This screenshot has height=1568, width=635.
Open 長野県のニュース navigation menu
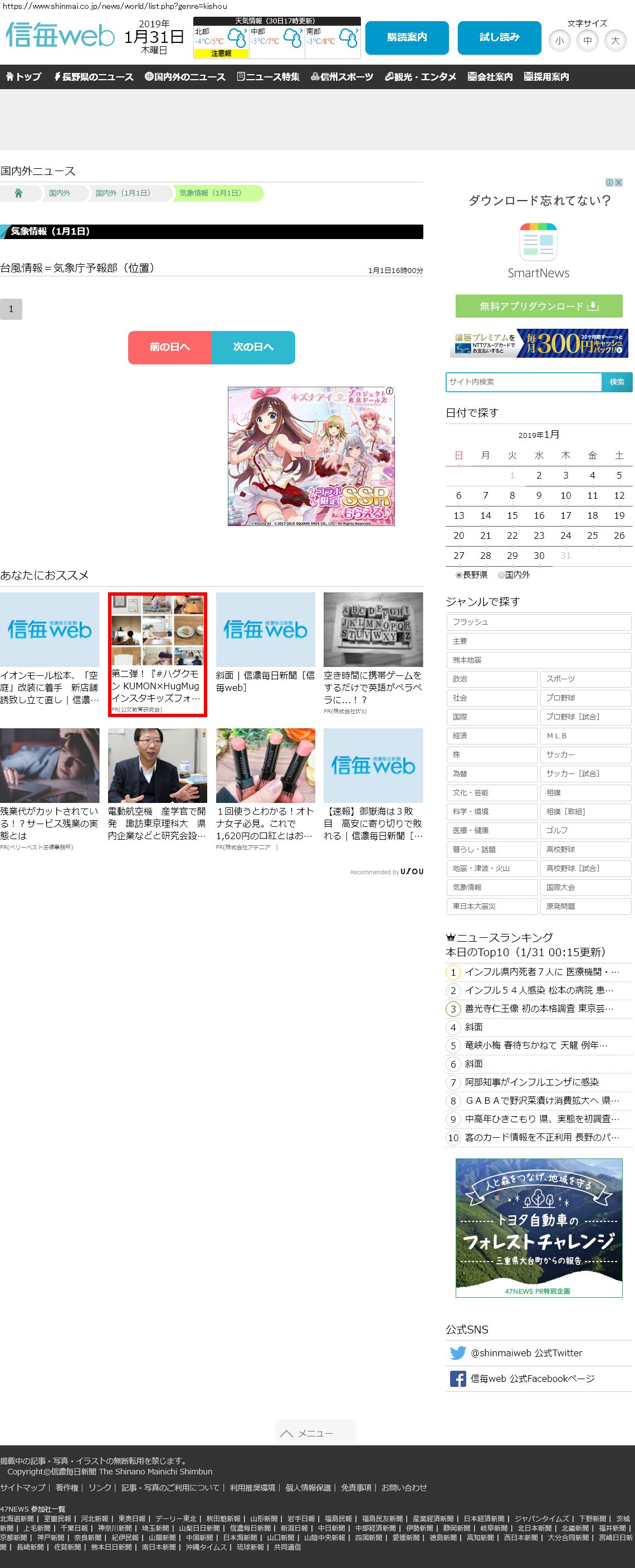pyautogui.click(x=93, y=77)
